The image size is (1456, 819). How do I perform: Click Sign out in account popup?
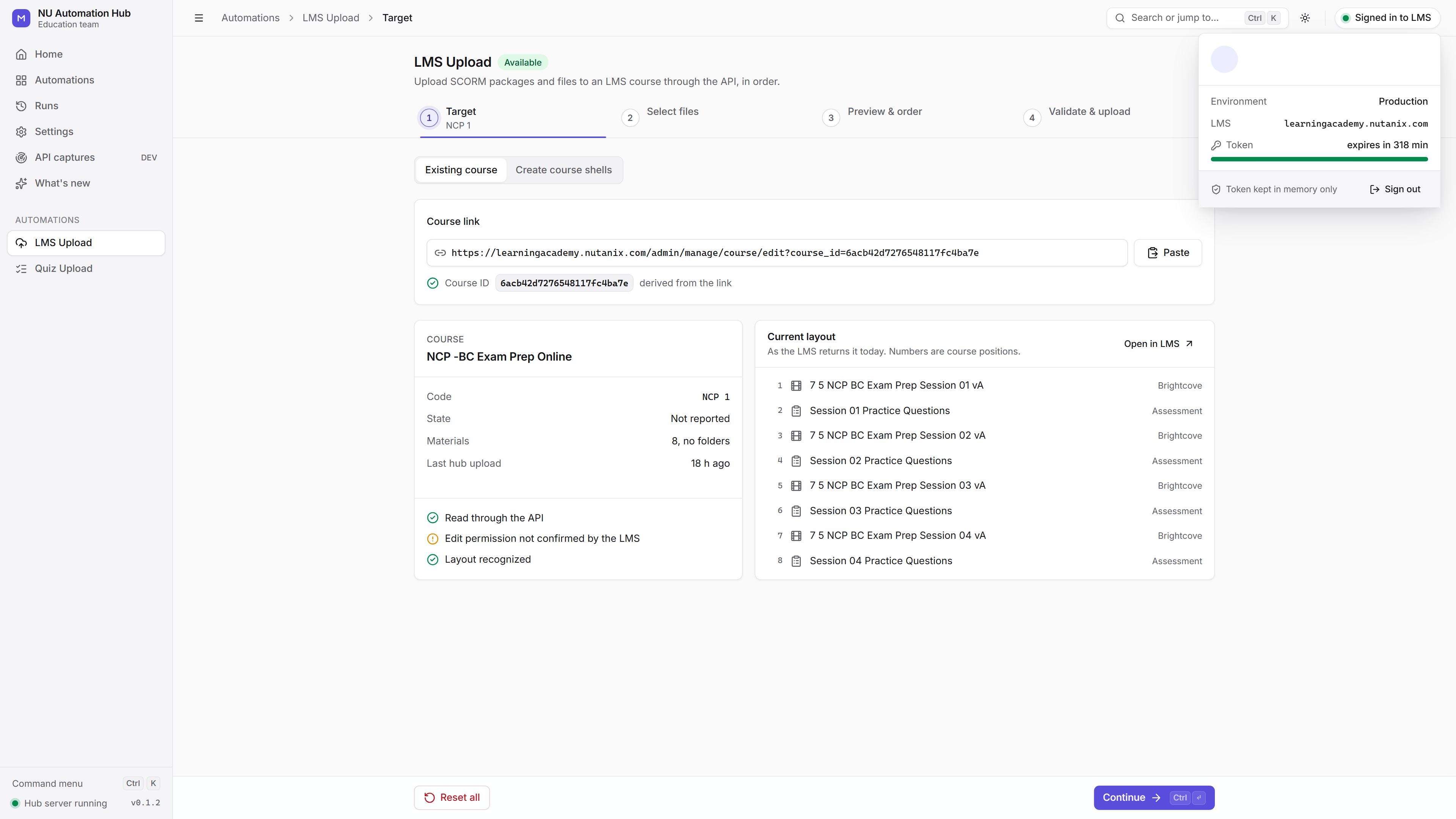tap(1395, 189)
